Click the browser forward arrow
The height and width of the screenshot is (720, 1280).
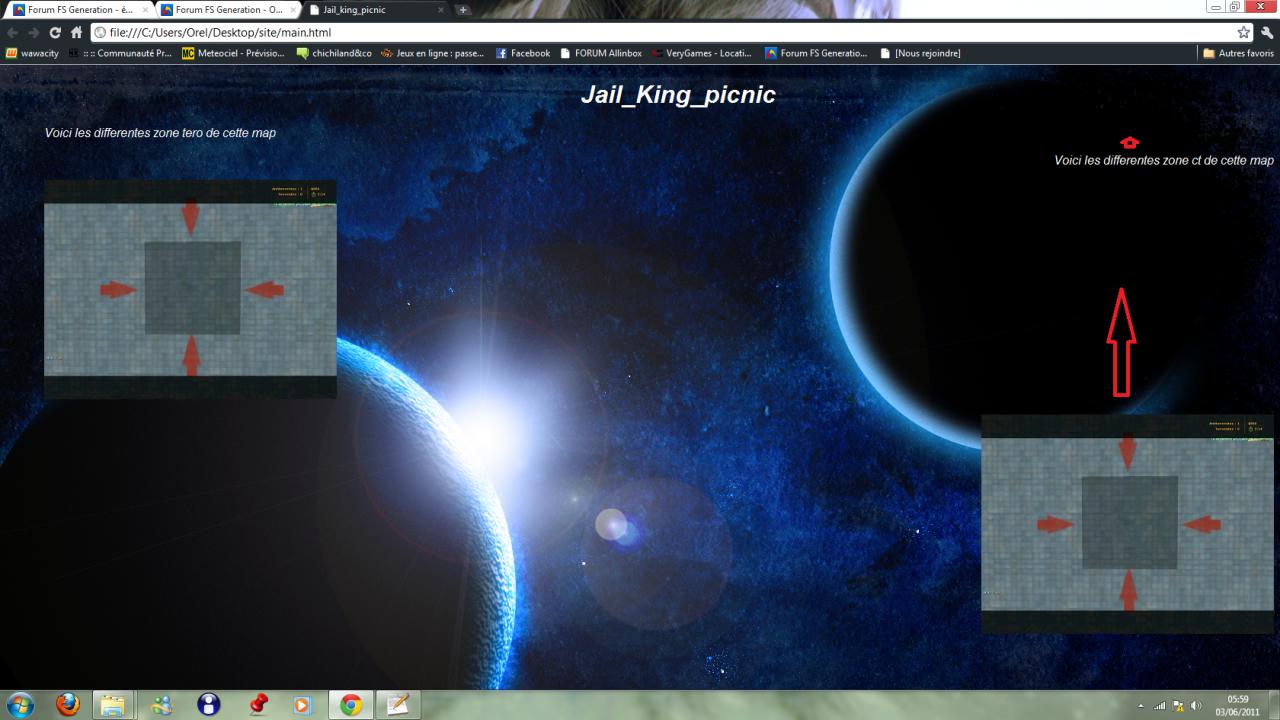[33, 33]
